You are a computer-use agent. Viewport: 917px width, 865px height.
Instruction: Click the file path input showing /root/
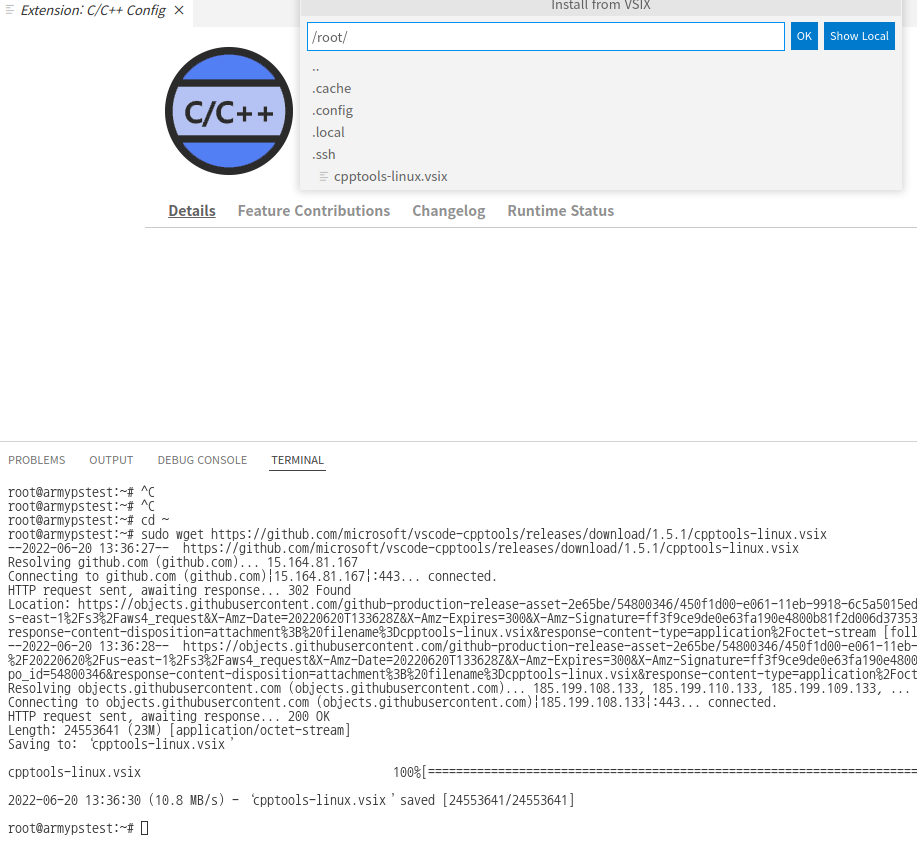[546, 37]
